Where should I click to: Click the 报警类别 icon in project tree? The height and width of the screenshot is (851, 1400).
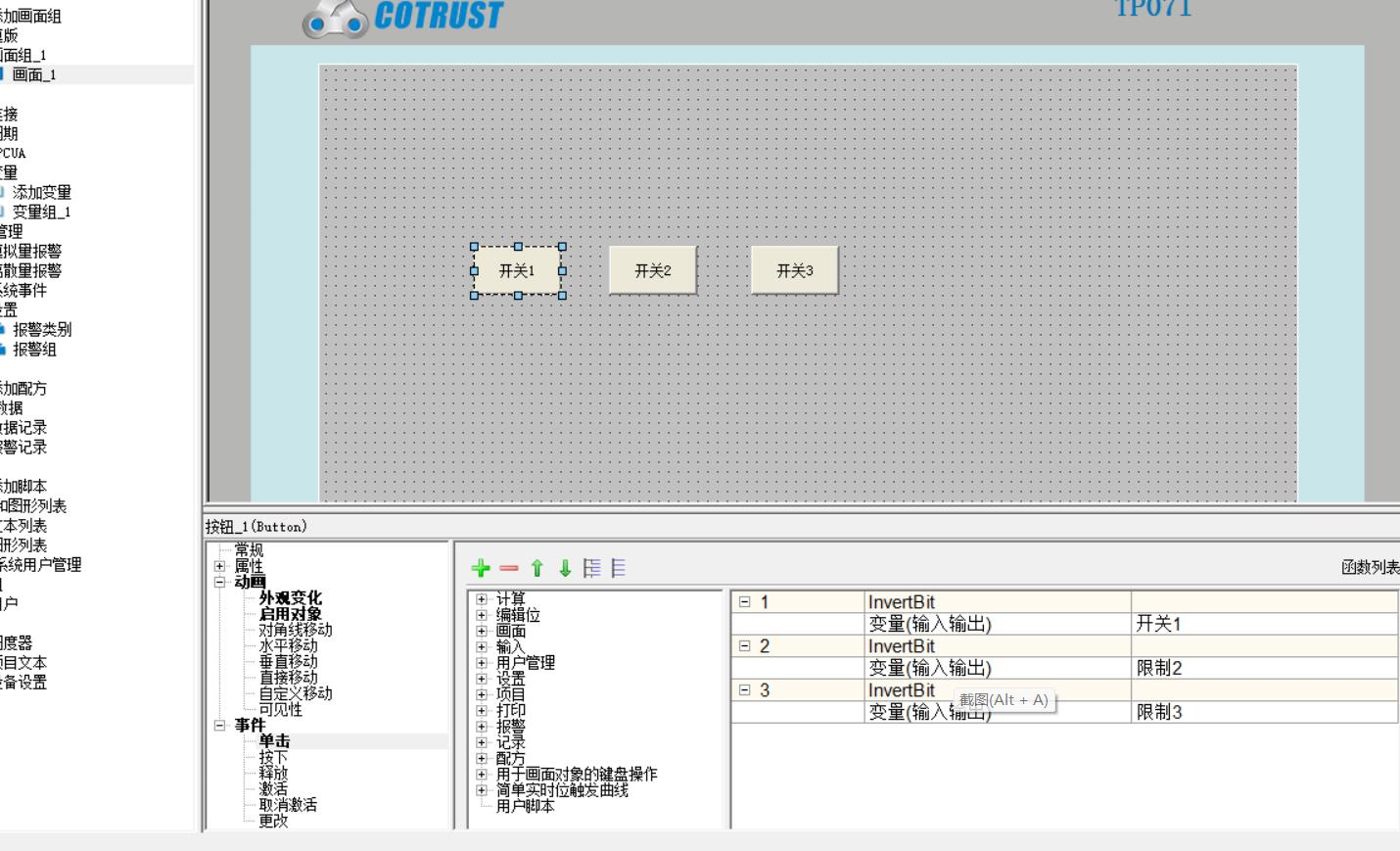click(x=2, y=329)
